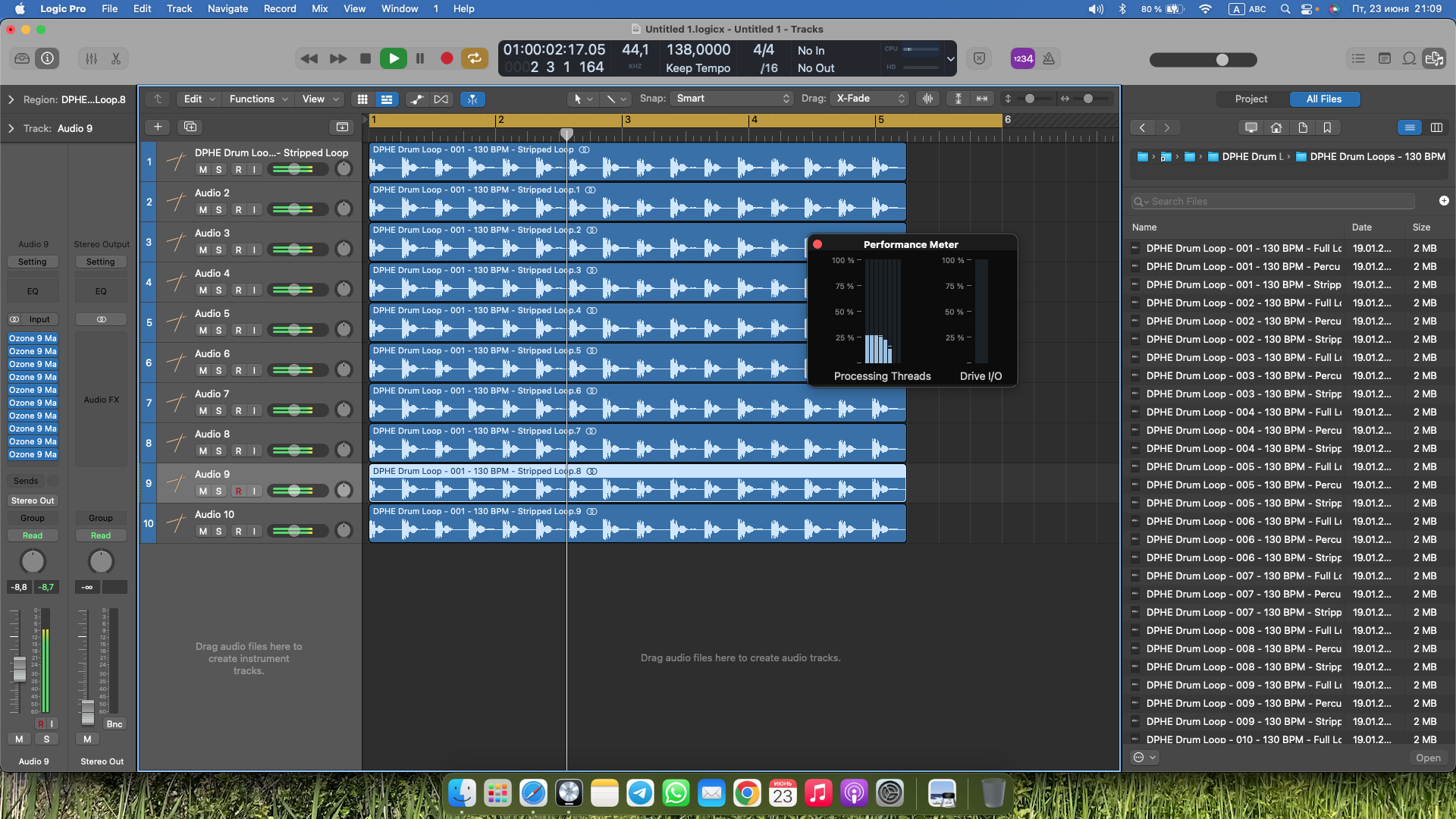Mute the Audio 2 track
Image resolution: width=1456 pixels, height=819 pixels.
coord(202,210)
